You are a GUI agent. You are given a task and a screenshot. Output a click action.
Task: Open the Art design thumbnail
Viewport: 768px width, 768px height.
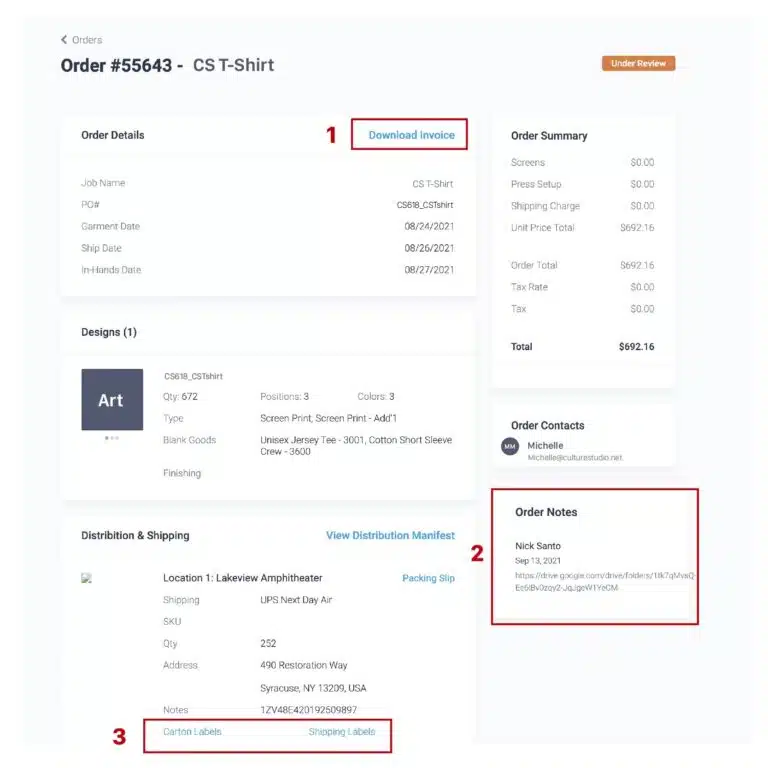click(x=112, y=400)
